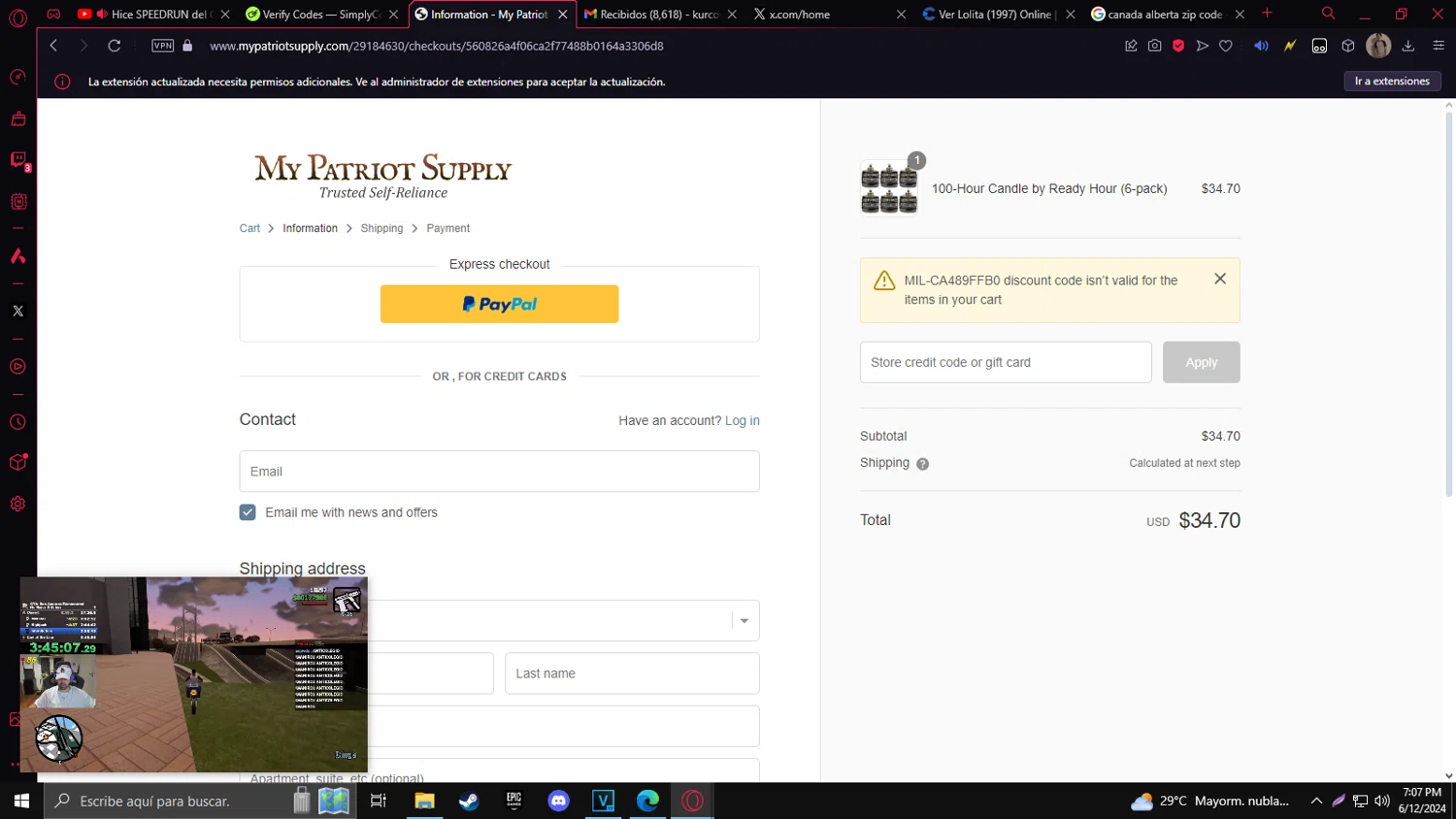Open File Explorer from taskbar
The width and height of the screenshot is (1456, 819).
point(424,801)
